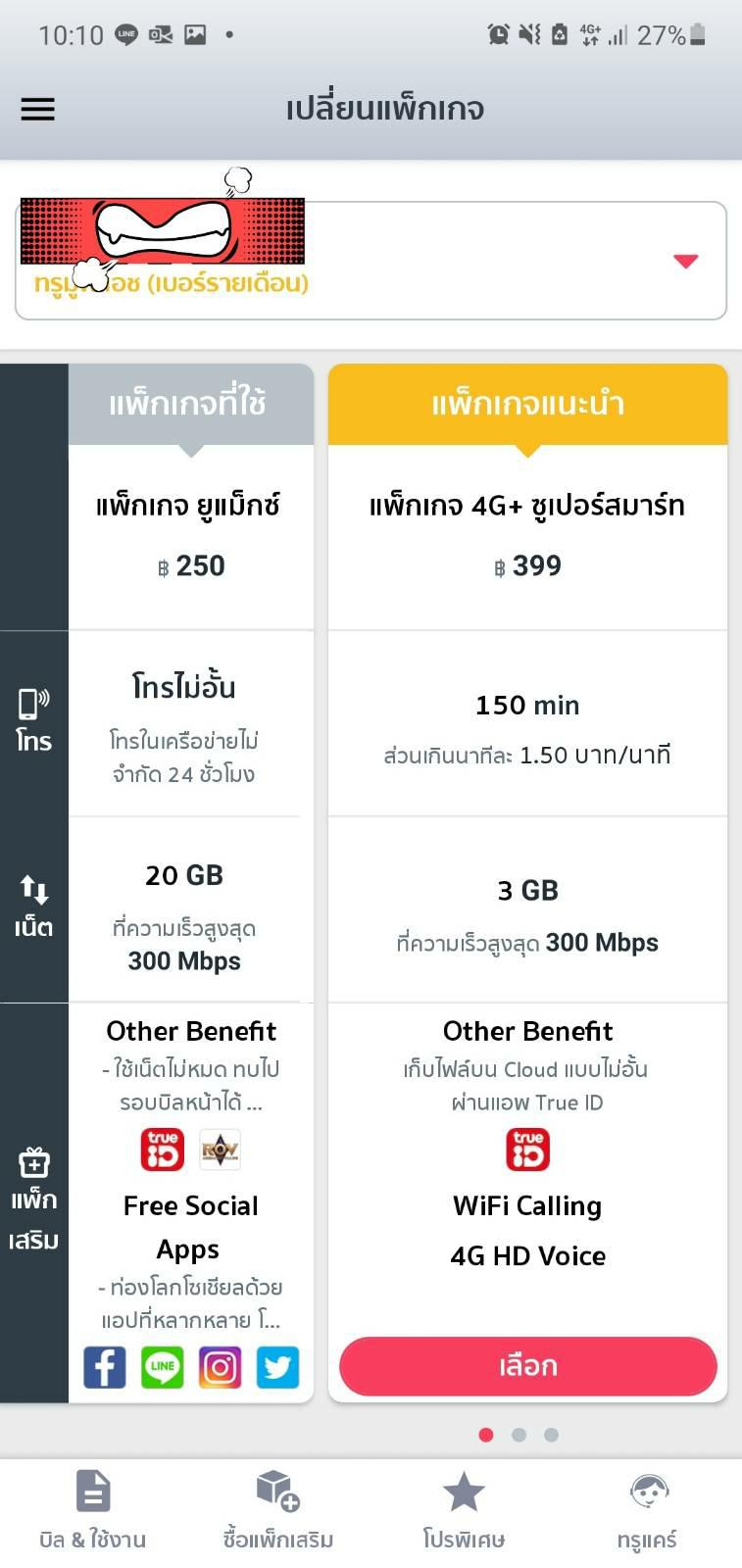
Task: Tap the red เลือก button
Action: click(528, 1366)
